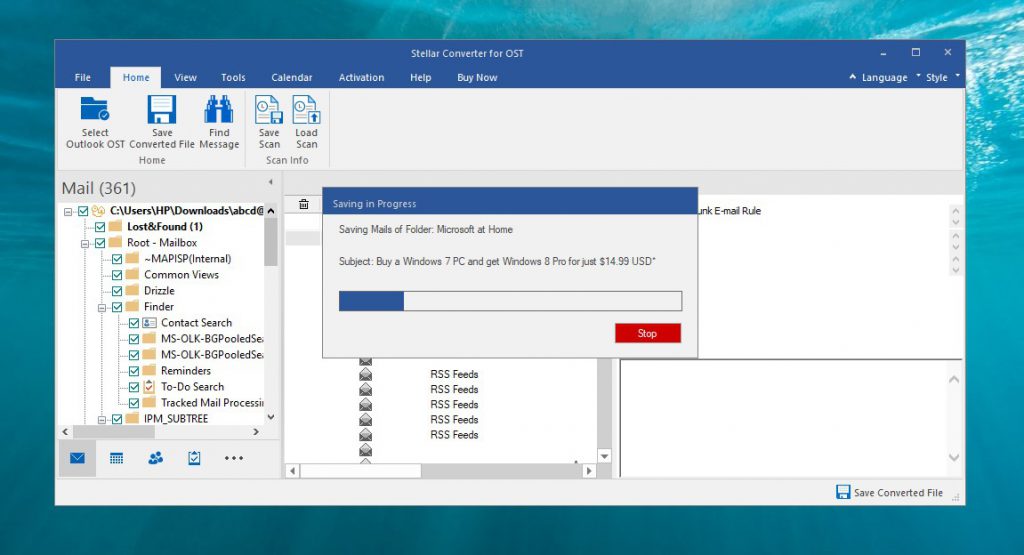Click envelope icon of last RSS Feeds row
The height and width of the screenshot is (555, 1024).
(x=366, y=435)
